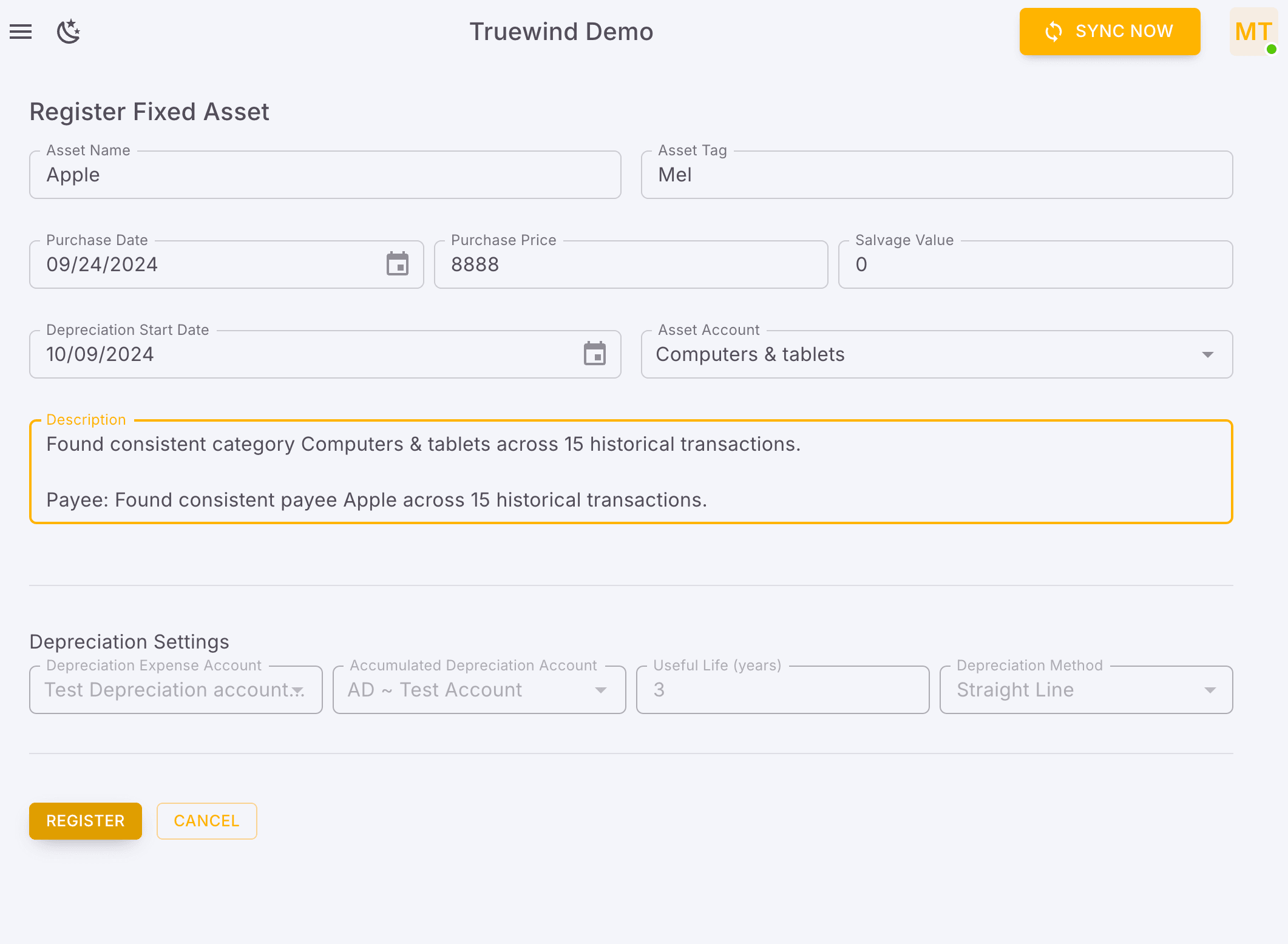Open the hamburger navigation menu
The height and width of the screenshot is (944, 1288).
[x=21, y=32]
